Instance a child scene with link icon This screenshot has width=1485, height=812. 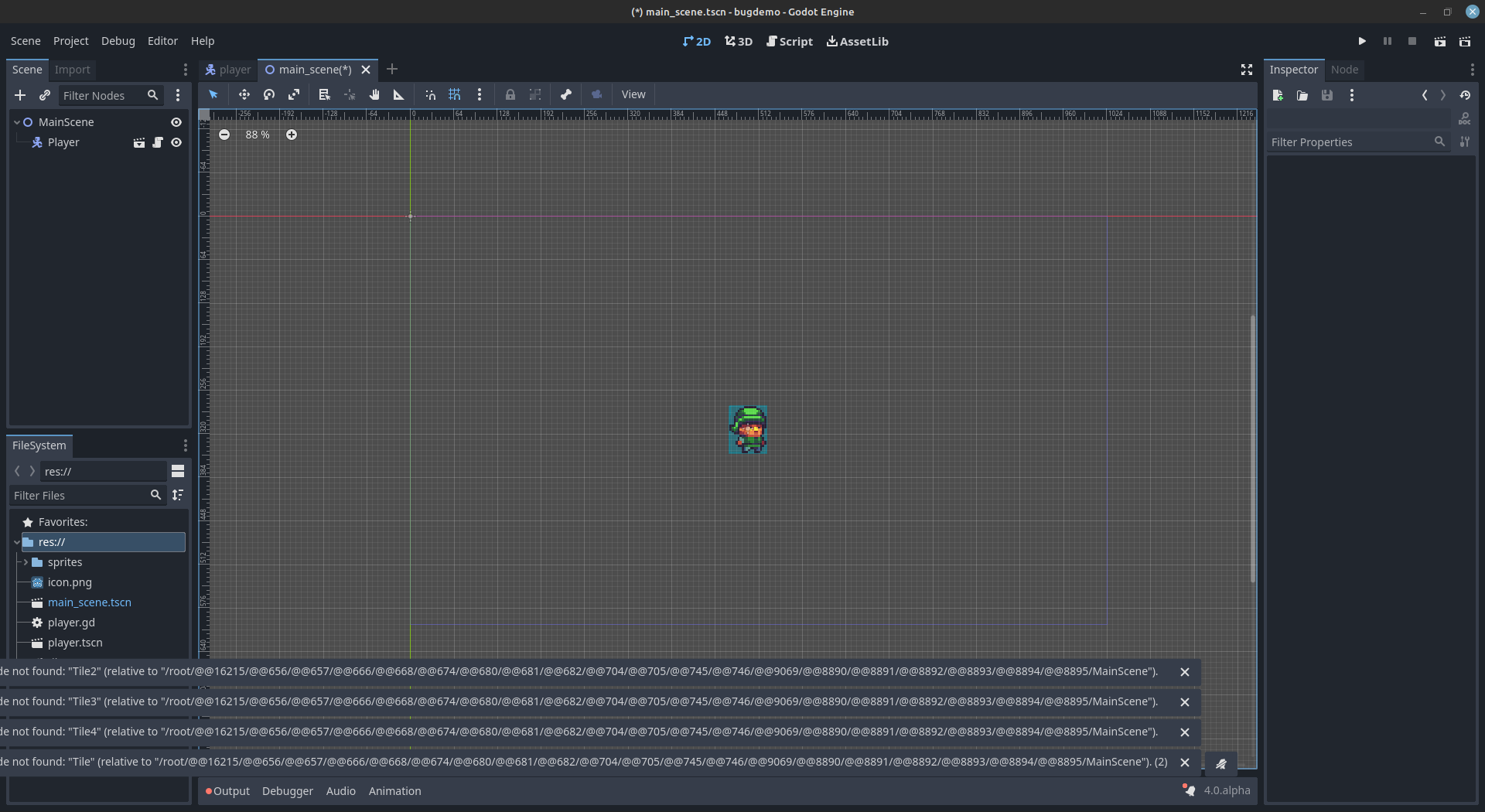click(45, 95)
